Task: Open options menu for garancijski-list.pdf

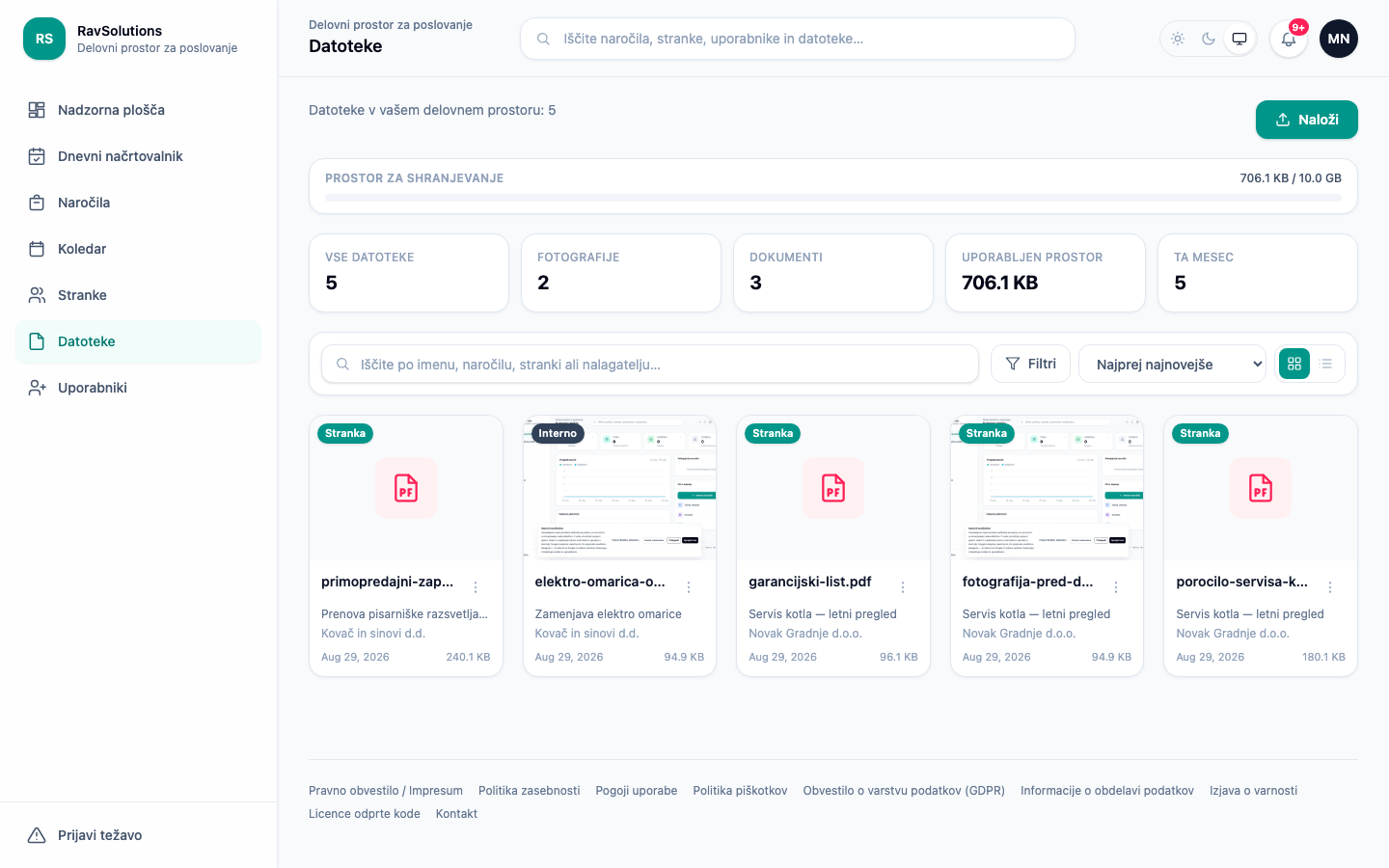Action: (903, 587)
